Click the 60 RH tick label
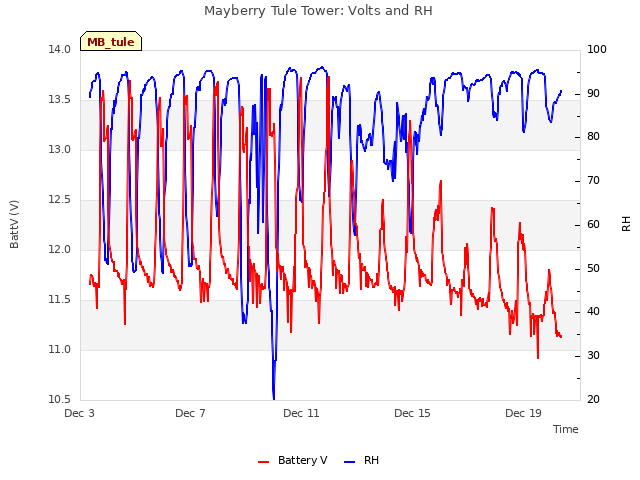Screen dimensions: 640x480 [x=593, y=224]
